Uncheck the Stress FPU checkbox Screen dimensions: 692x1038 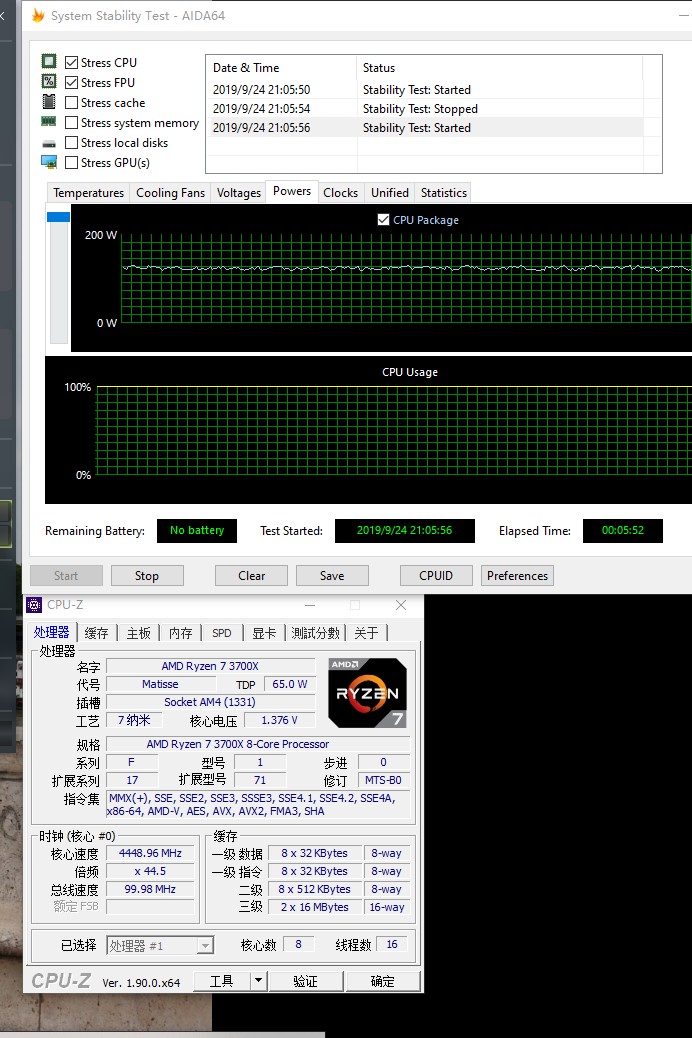click(72, 83)
